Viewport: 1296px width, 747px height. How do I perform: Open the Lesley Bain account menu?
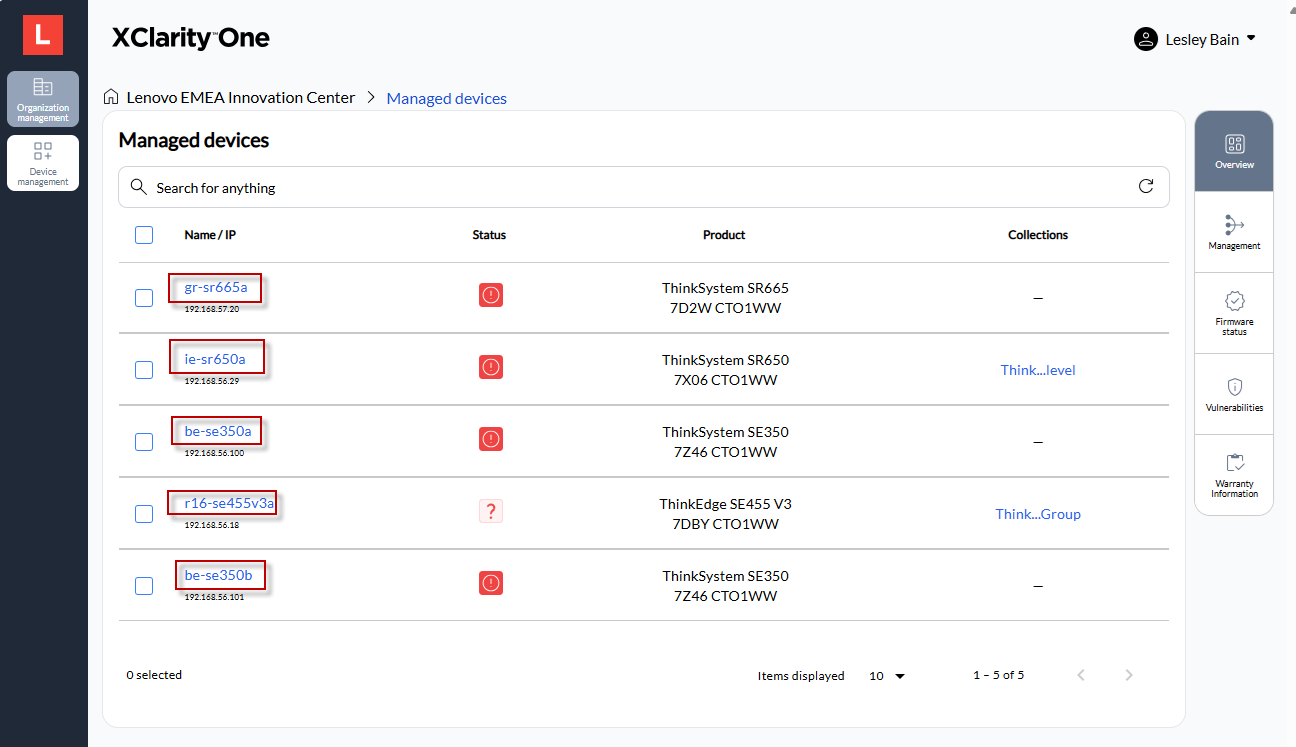[x=1195, y=39]
